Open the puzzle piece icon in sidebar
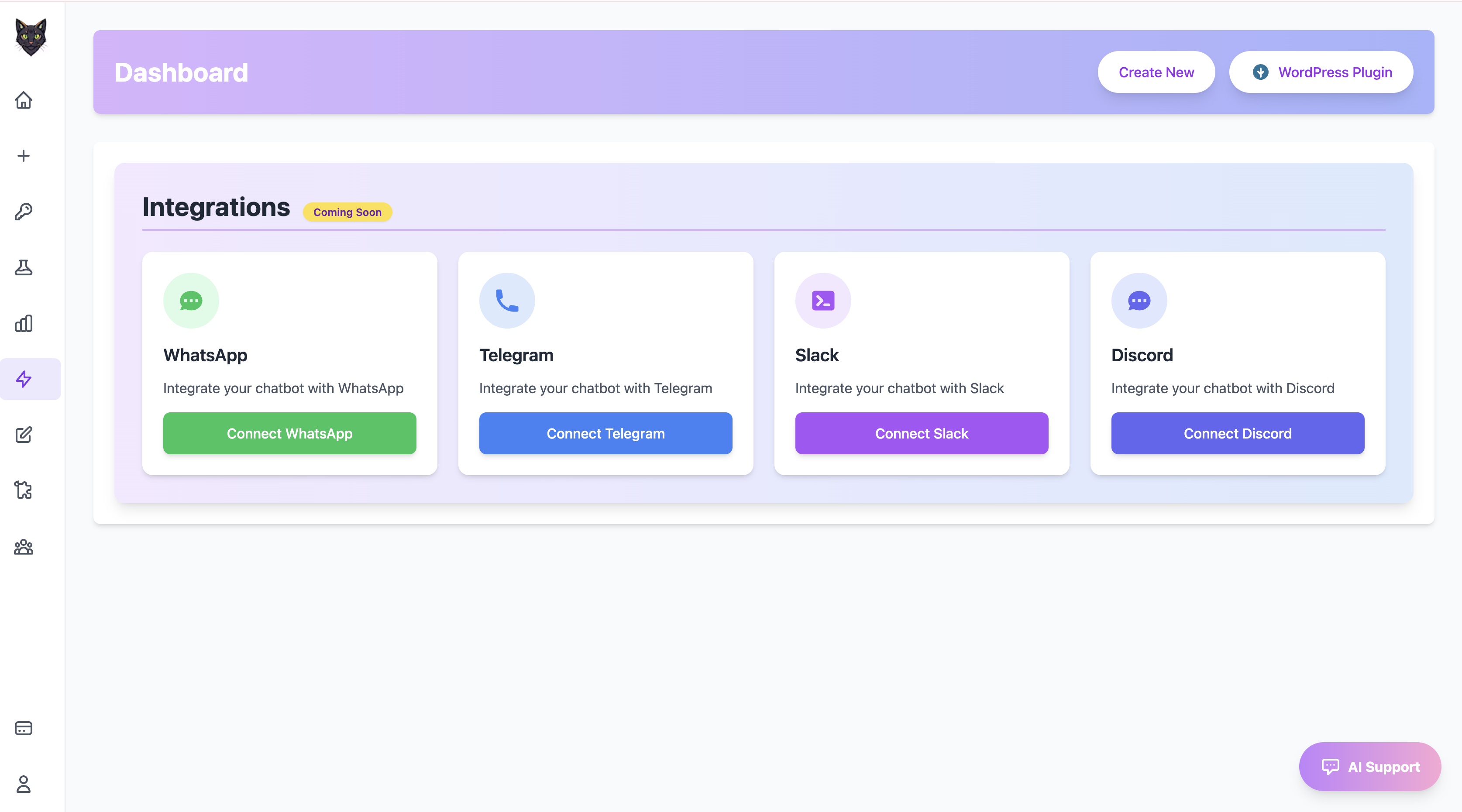1462x812 pixels. pyautogui.click(x=23, y=490)
